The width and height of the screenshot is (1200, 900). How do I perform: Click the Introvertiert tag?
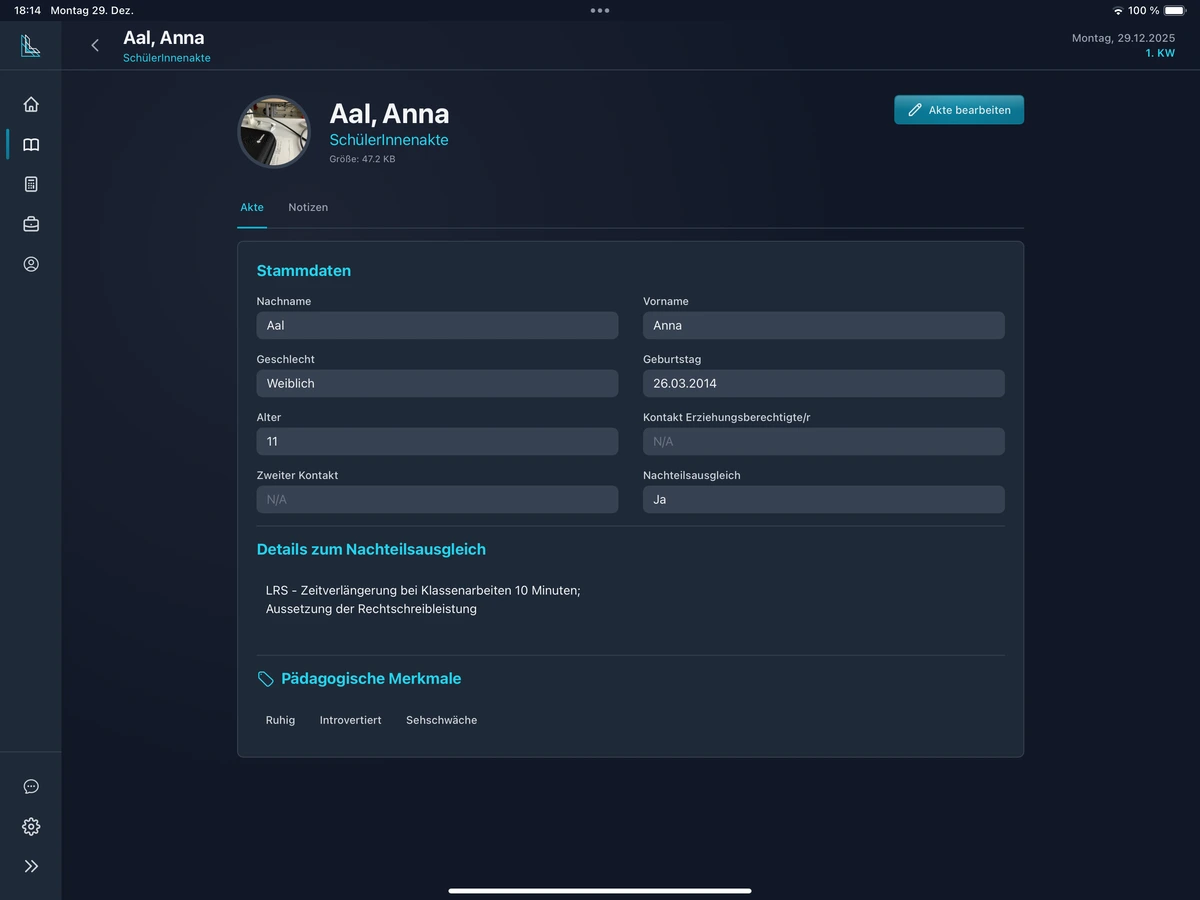(x=350, y=720)
